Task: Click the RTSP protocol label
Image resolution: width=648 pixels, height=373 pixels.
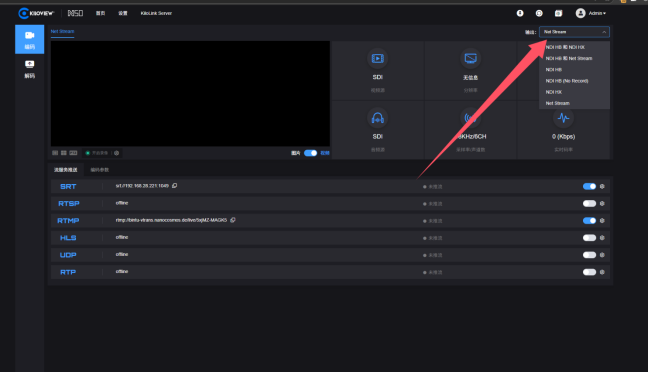Action: pyautogui.click(x=69, y=204)
